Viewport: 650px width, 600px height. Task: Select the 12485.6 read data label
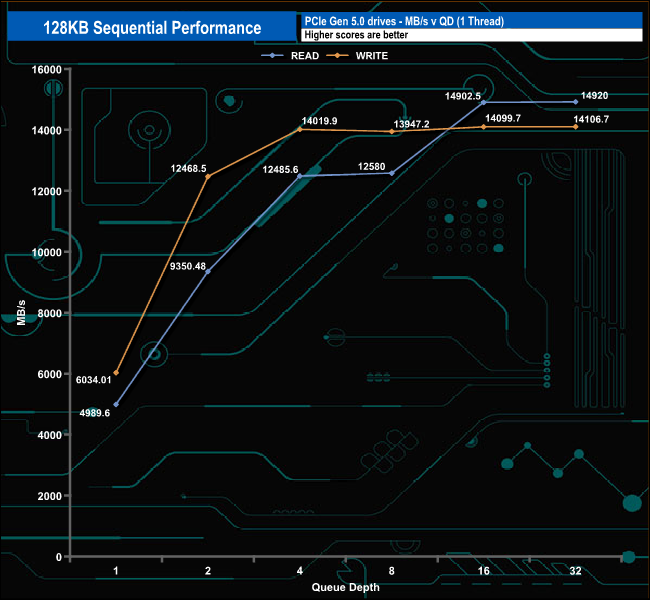pyautogui.click(x=280, y=170)
